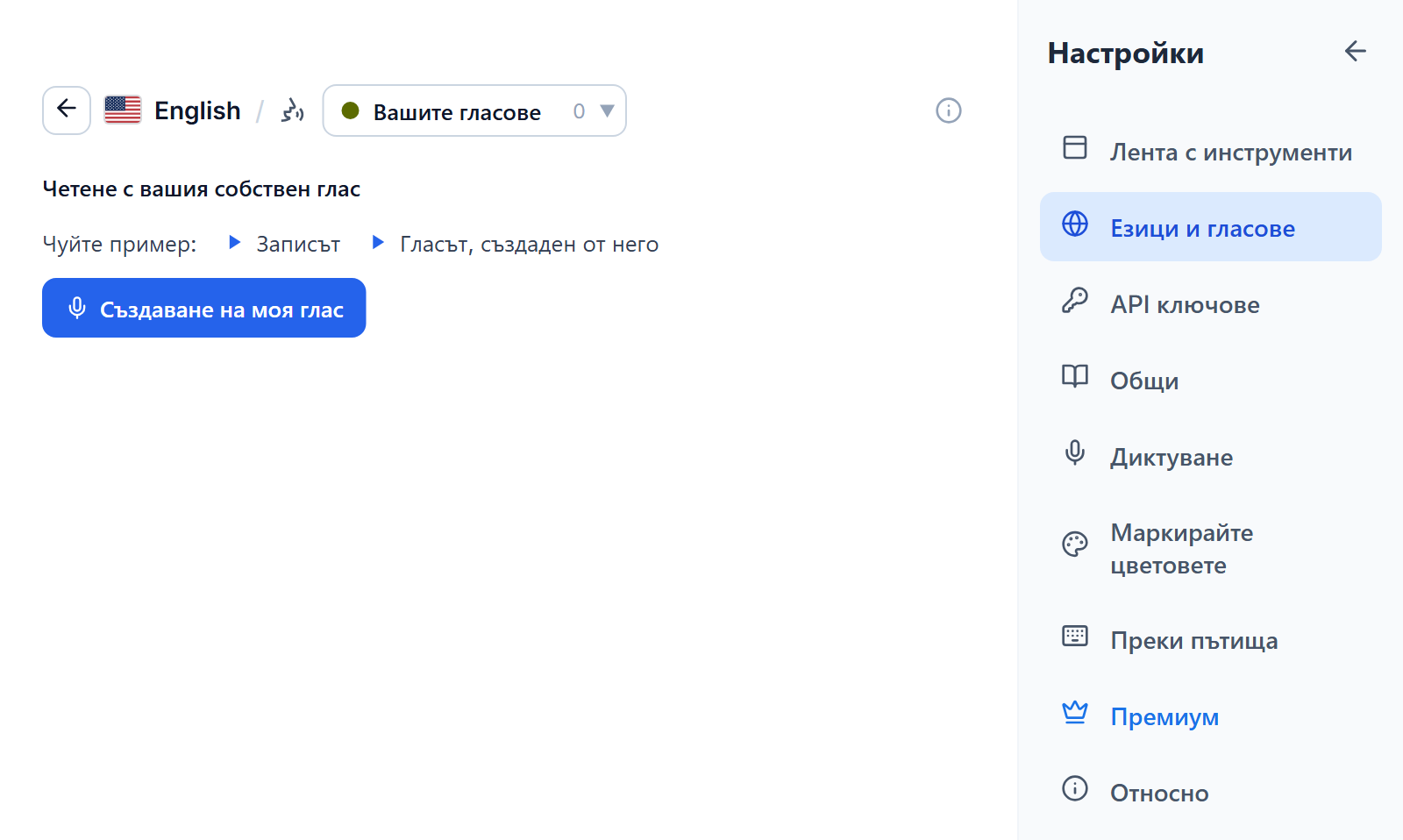Click the info icon beside Относно

[x=1075, y=788]
